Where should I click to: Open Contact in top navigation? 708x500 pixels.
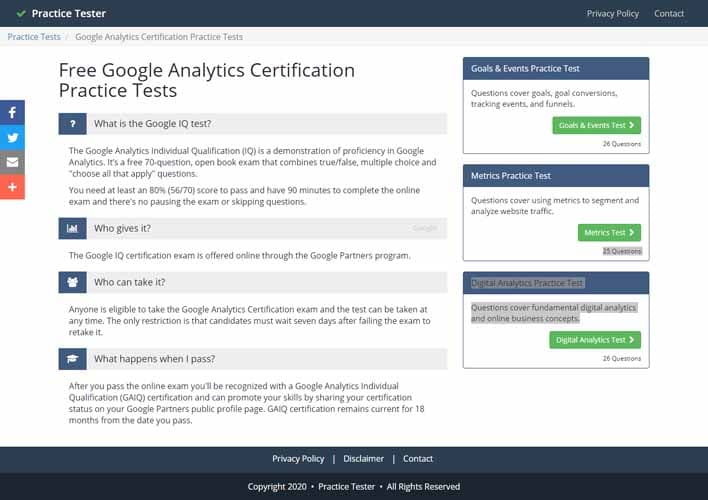point(669,14)
